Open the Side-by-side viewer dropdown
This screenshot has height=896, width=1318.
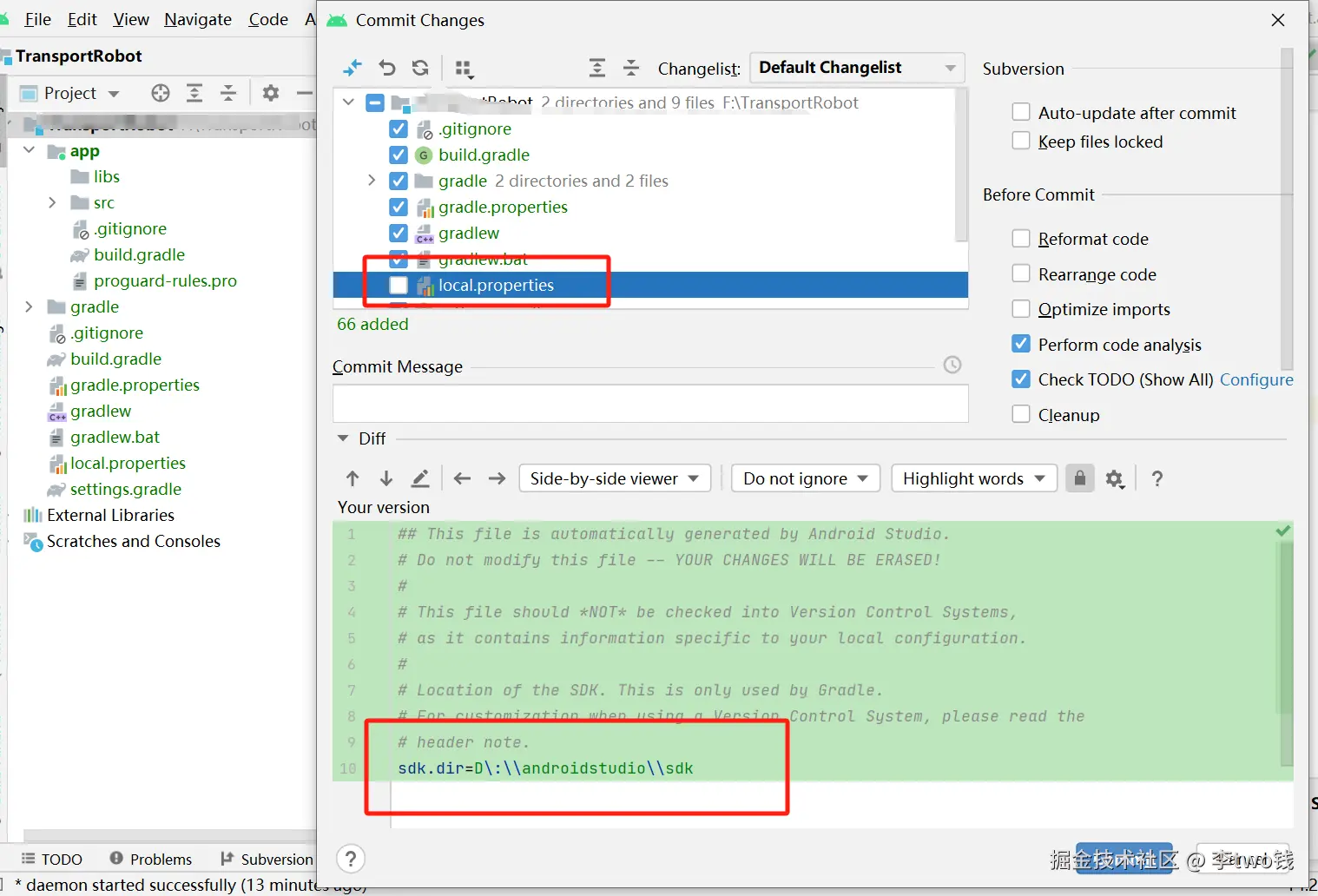click(x=615, y=478)
